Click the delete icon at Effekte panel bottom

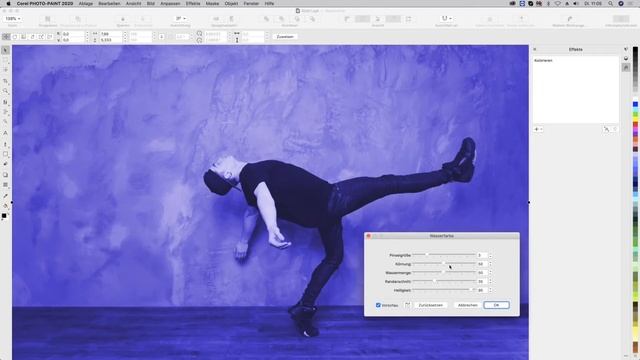[615, 129]
